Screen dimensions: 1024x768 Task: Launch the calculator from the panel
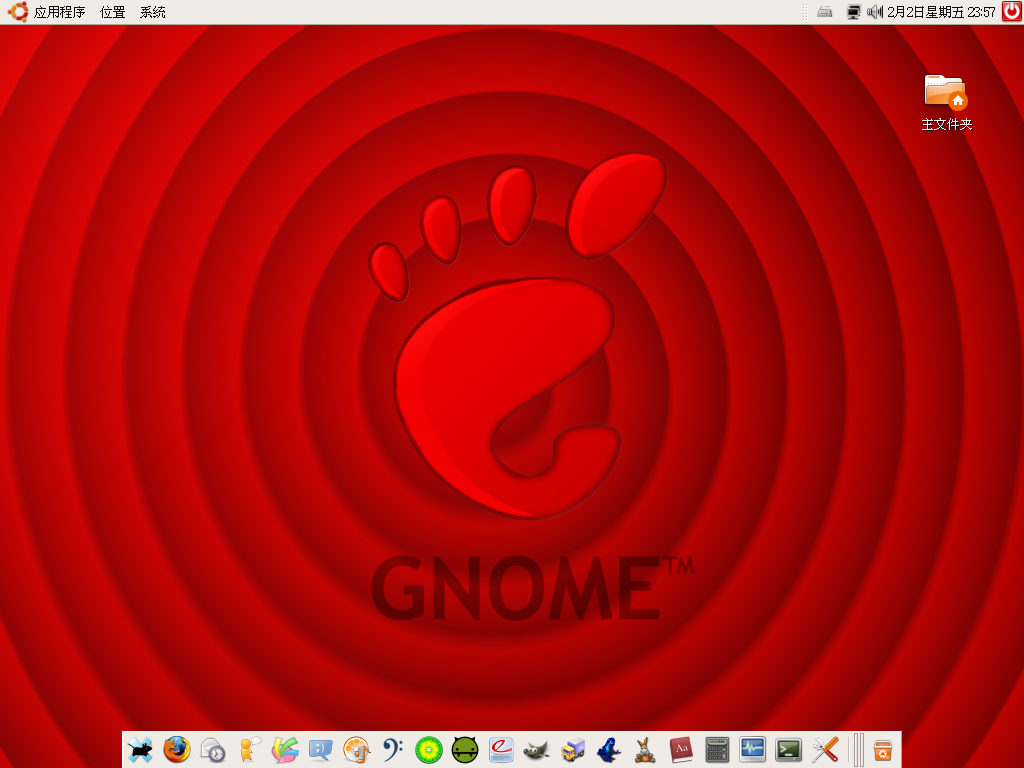tap(717, 750)
